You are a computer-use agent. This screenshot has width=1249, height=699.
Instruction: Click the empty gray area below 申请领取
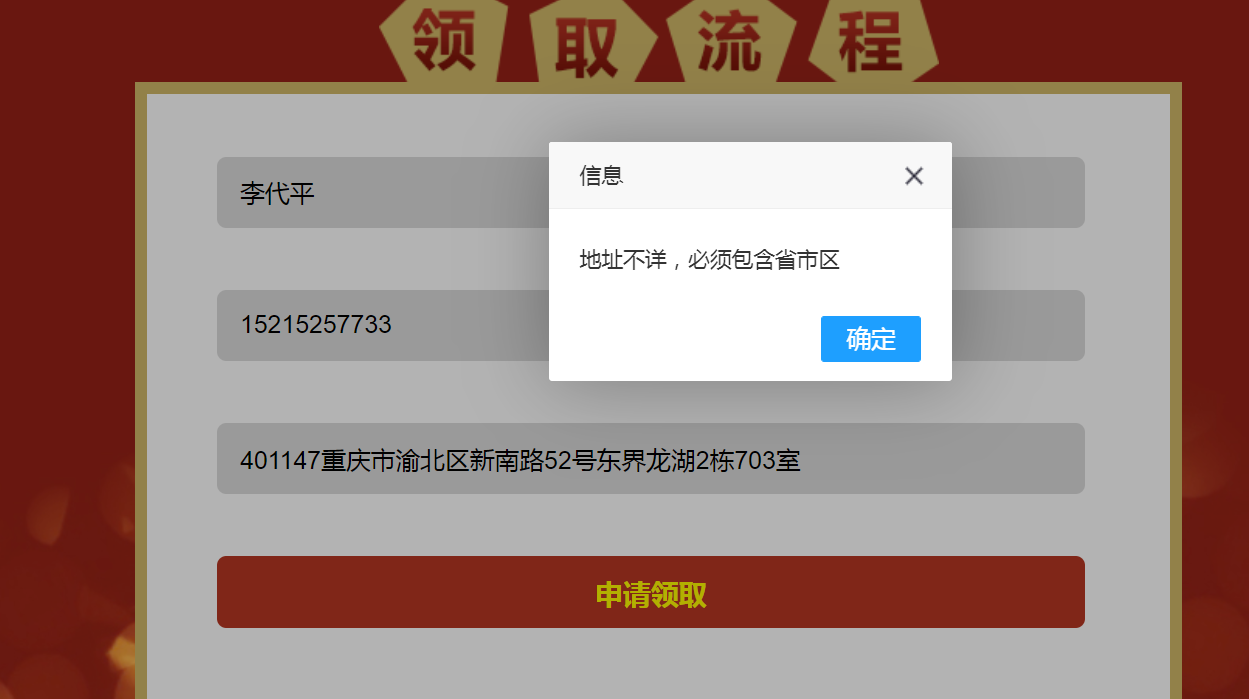pyautogui.click(x=651, y=664)
